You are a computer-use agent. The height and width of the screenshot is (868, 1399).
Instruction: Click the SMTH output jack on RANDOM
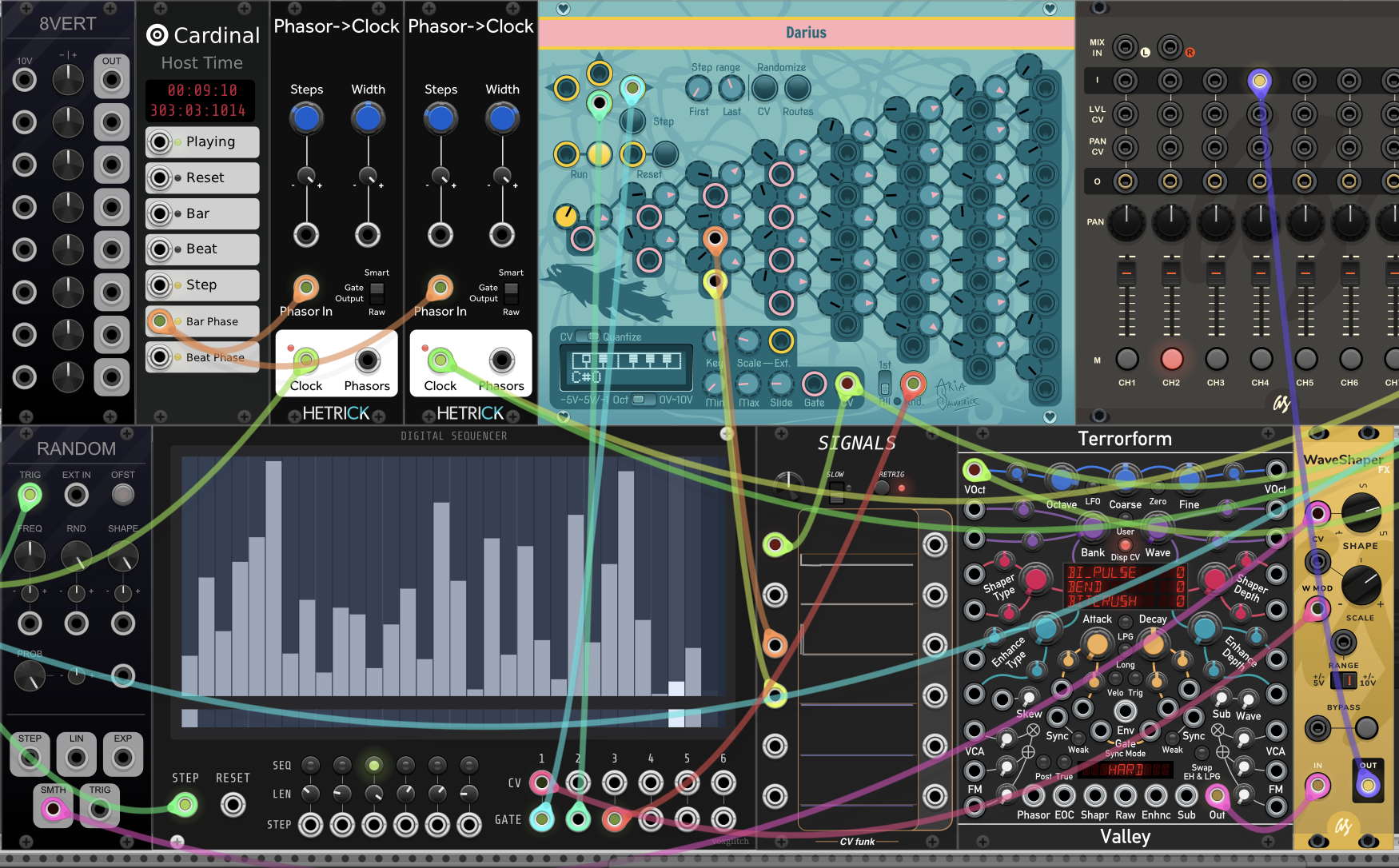click(x=53, y=809)
